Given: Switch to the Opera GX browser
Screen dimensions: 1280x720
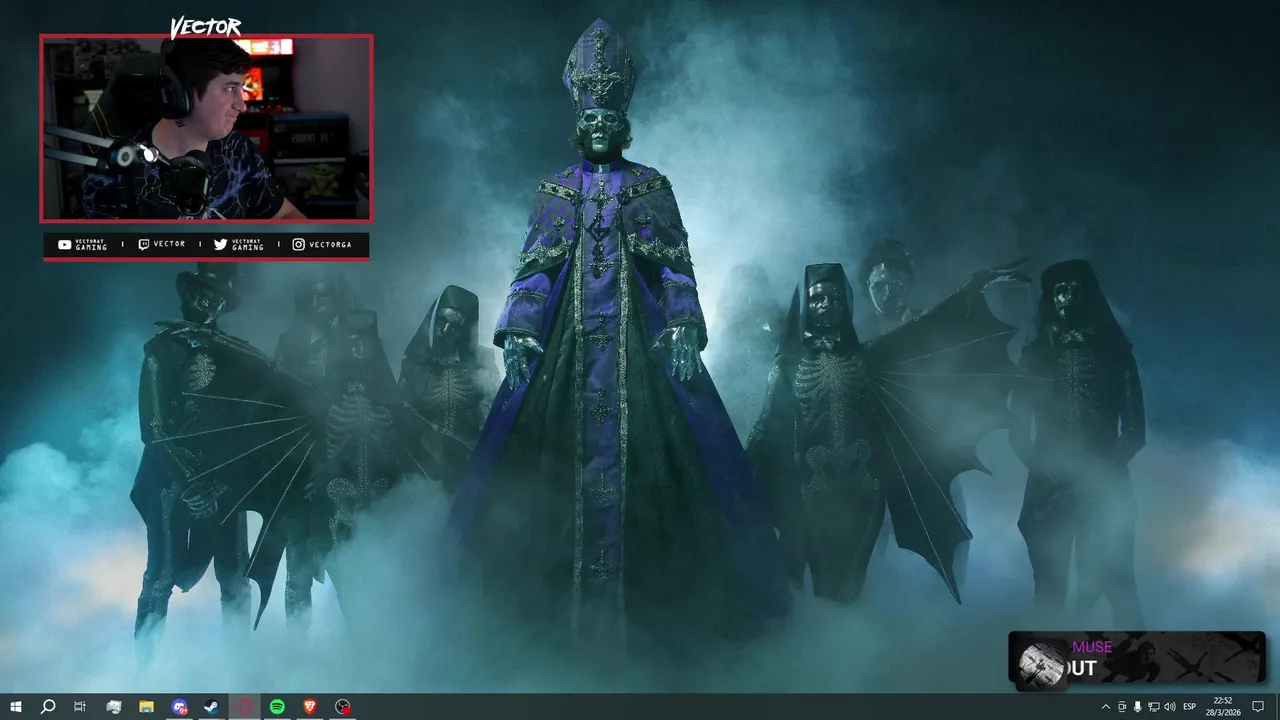Looking at the screenshot, I should 245,707.
